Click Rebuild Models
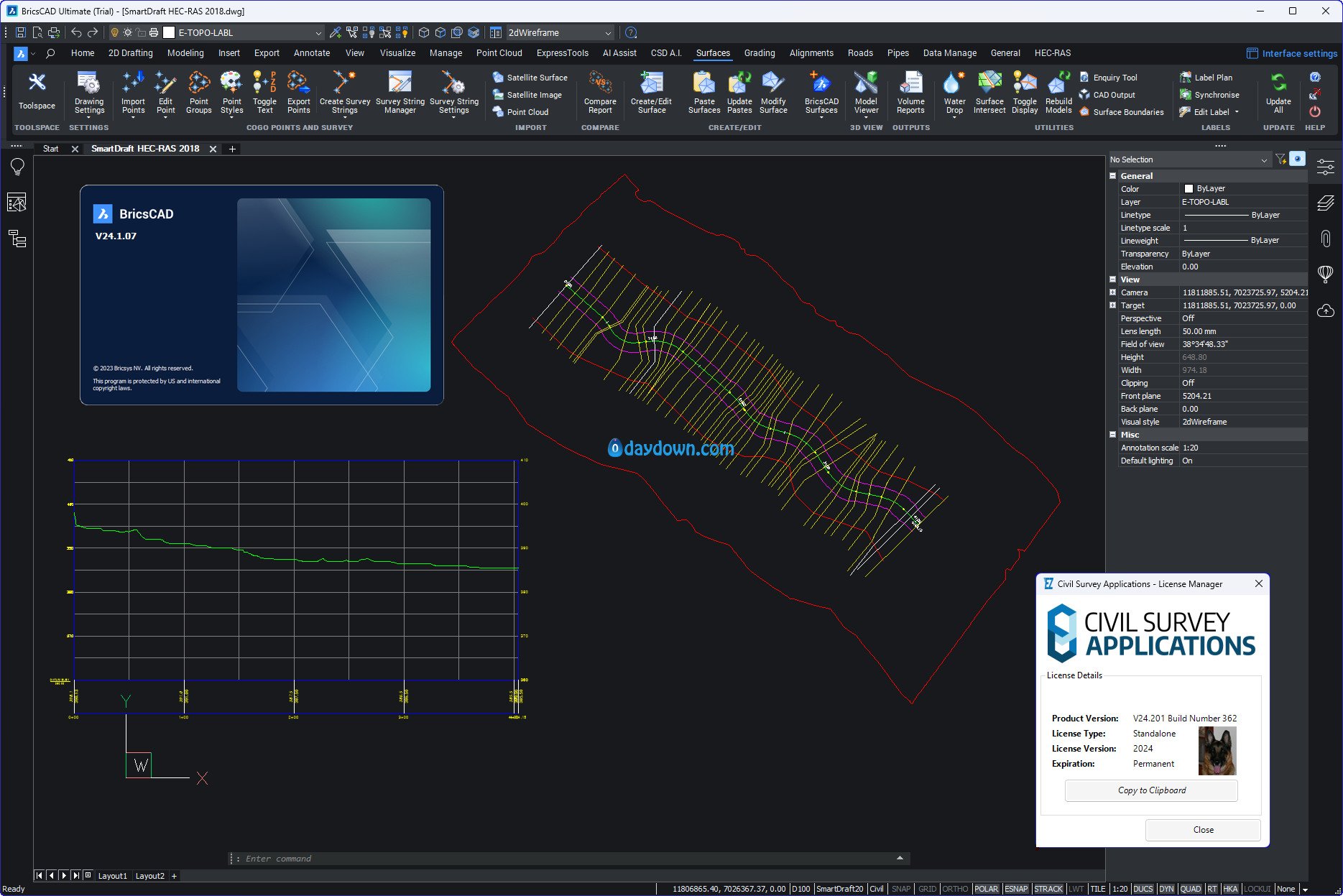 1058,93
